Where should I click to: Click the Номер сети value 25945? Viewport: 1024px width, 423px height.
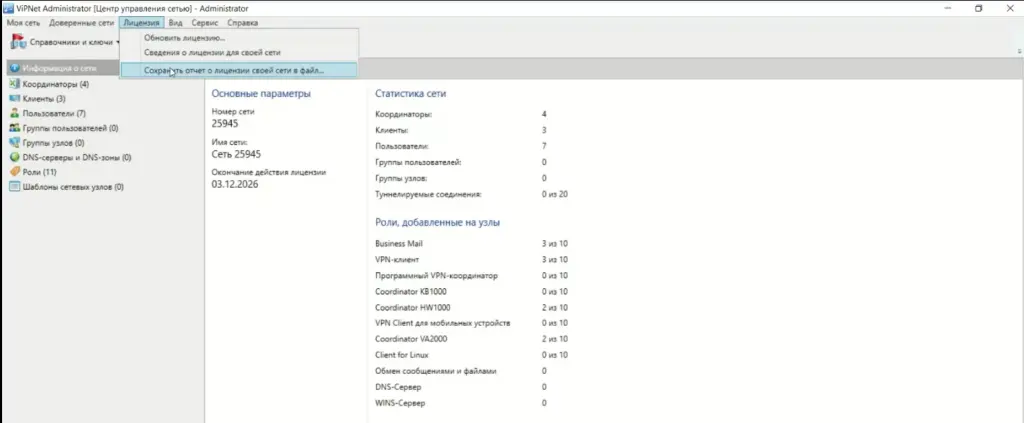click(x=225, y=123)
